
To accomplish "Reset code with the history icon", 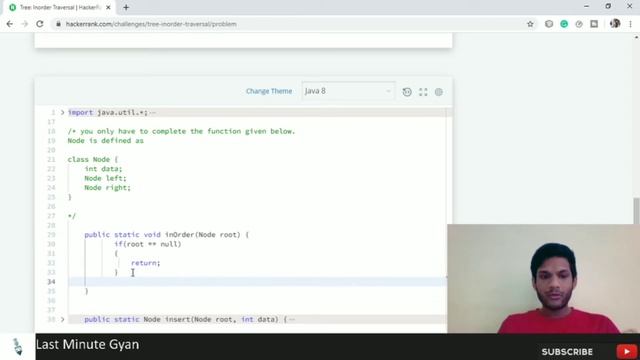I will 407,92.
